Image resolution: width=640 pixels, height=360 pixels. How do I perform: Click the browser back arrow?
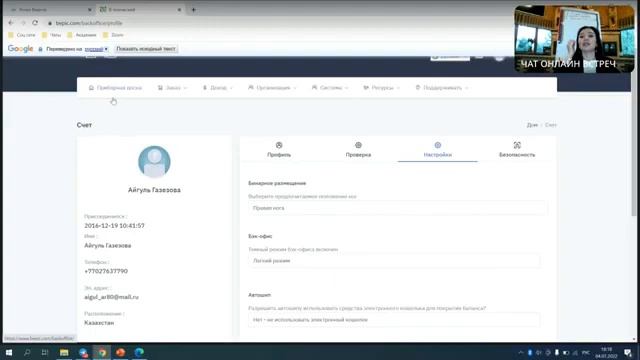11,23
